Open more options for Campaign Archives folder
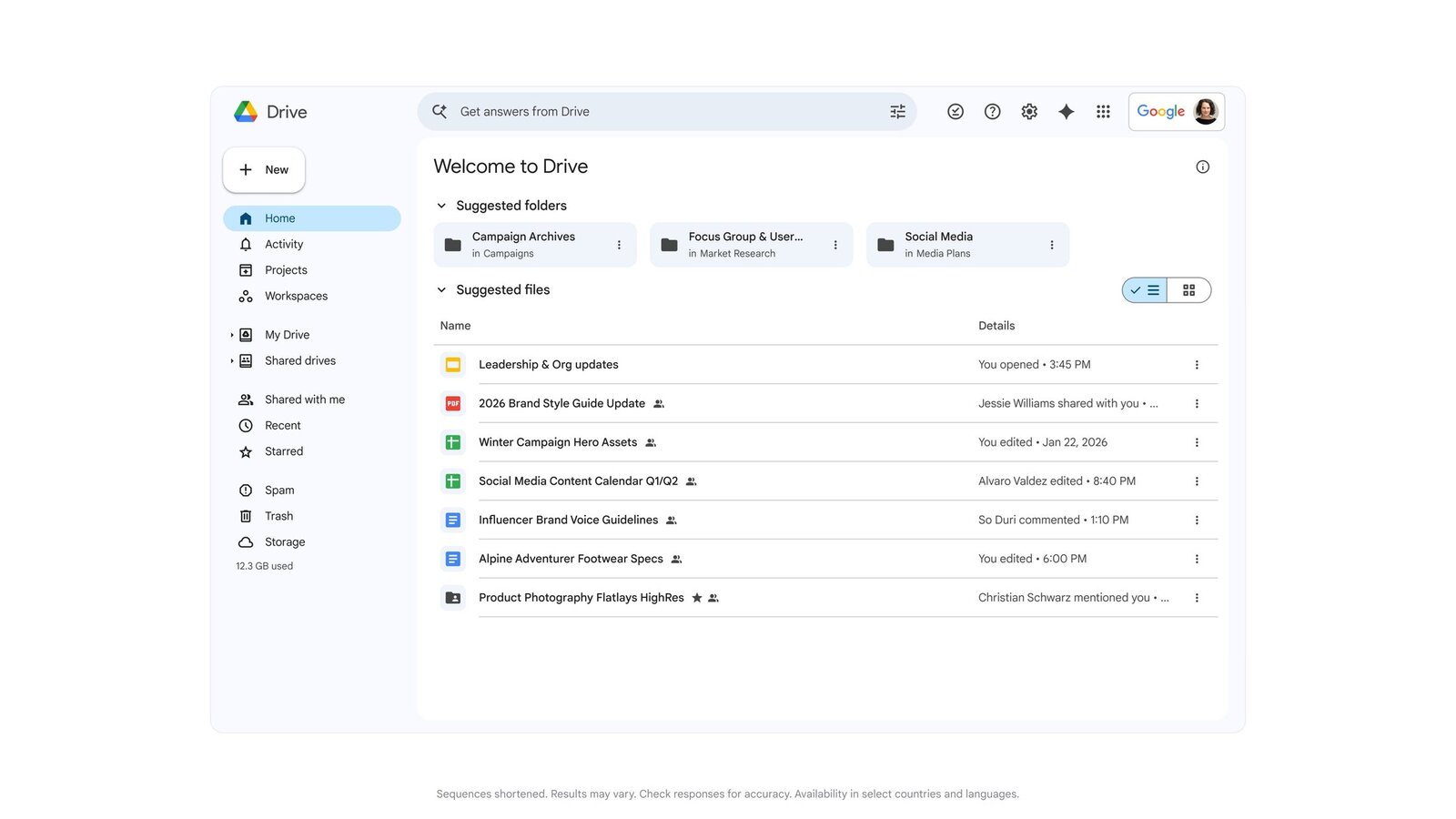The height and width of the screenshot is (819, 1456). tap(619, 245)
